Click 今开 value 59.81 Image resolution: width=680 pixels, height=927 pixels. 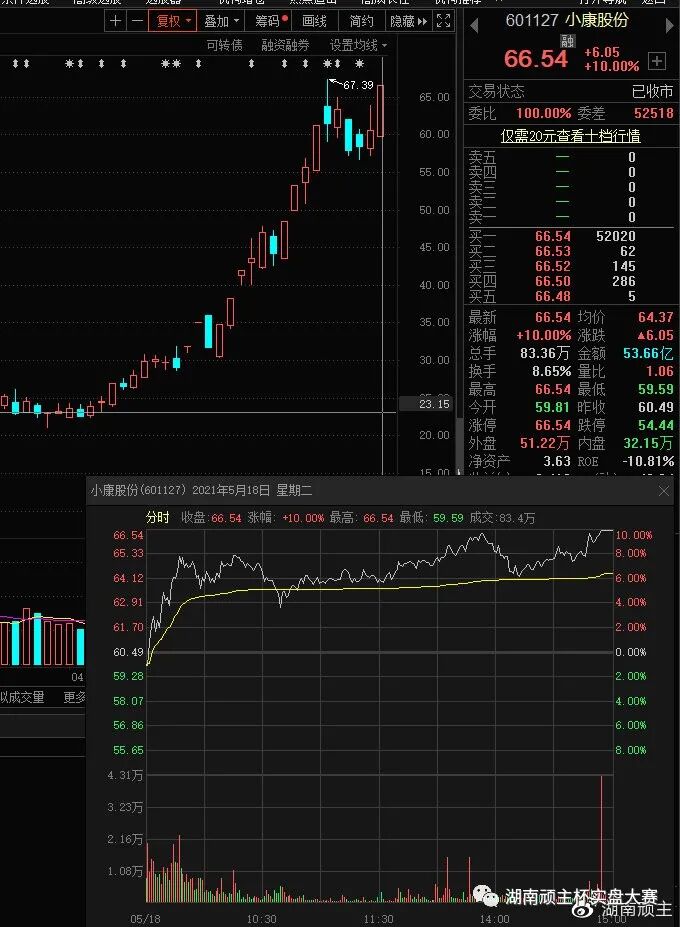553,407
